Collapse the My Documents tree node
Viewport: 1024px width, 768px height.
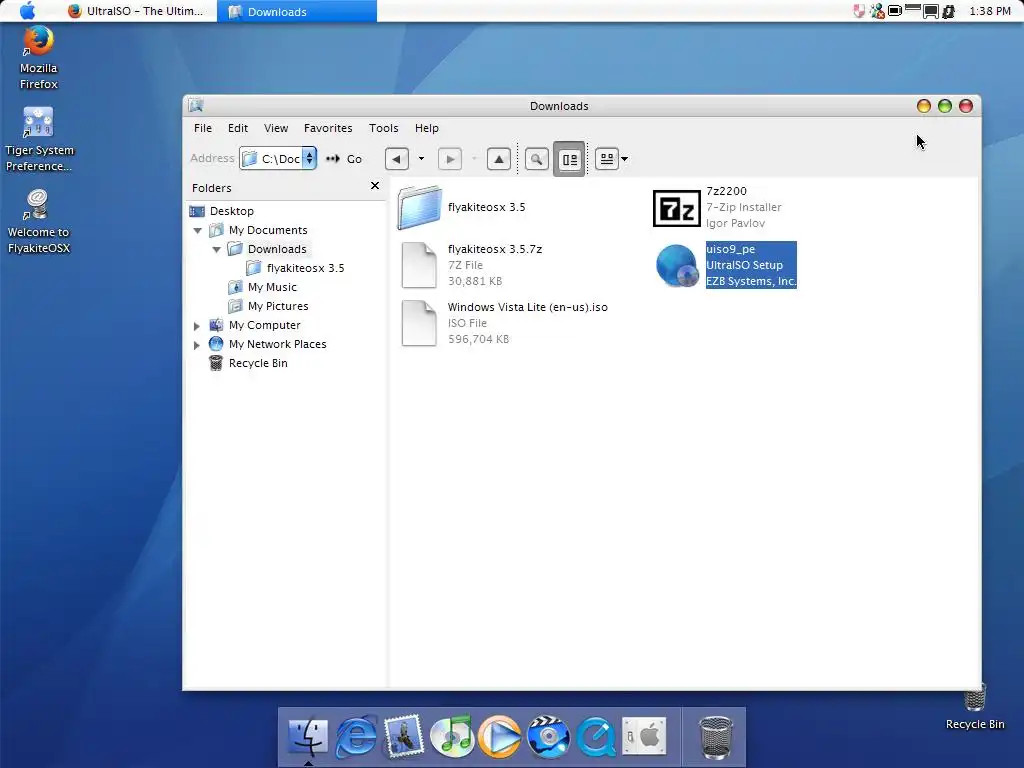(197, 231)
